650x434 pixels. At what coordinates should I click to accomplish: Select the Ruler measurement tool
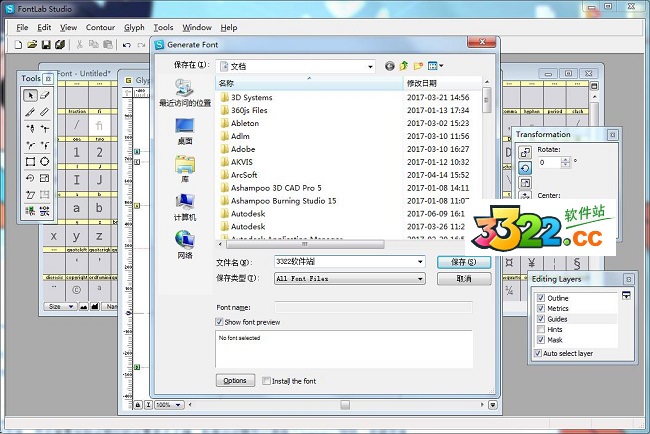(45, 112)
